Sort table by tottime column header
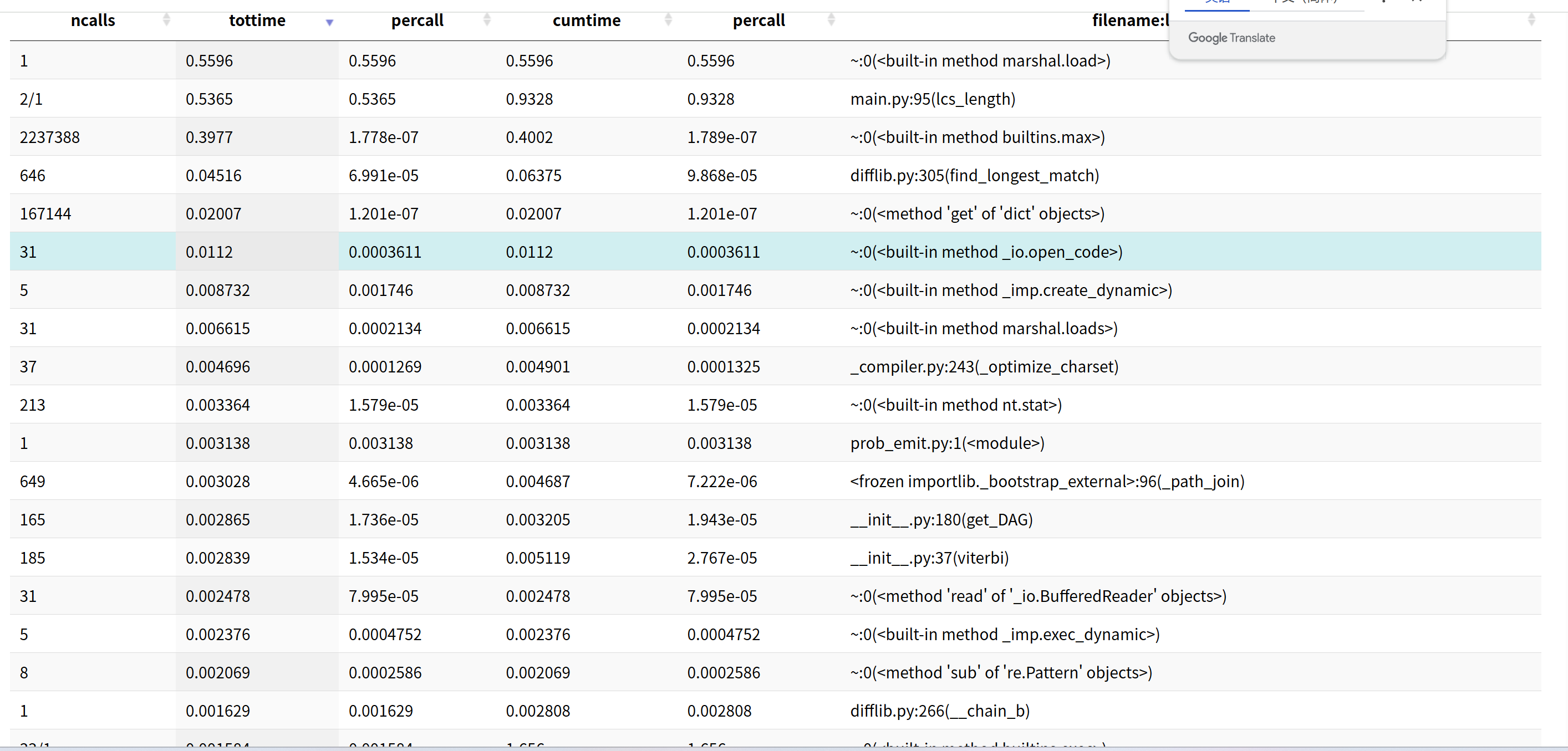Screen dimensions: 1568x751 (x=257, y=20)
